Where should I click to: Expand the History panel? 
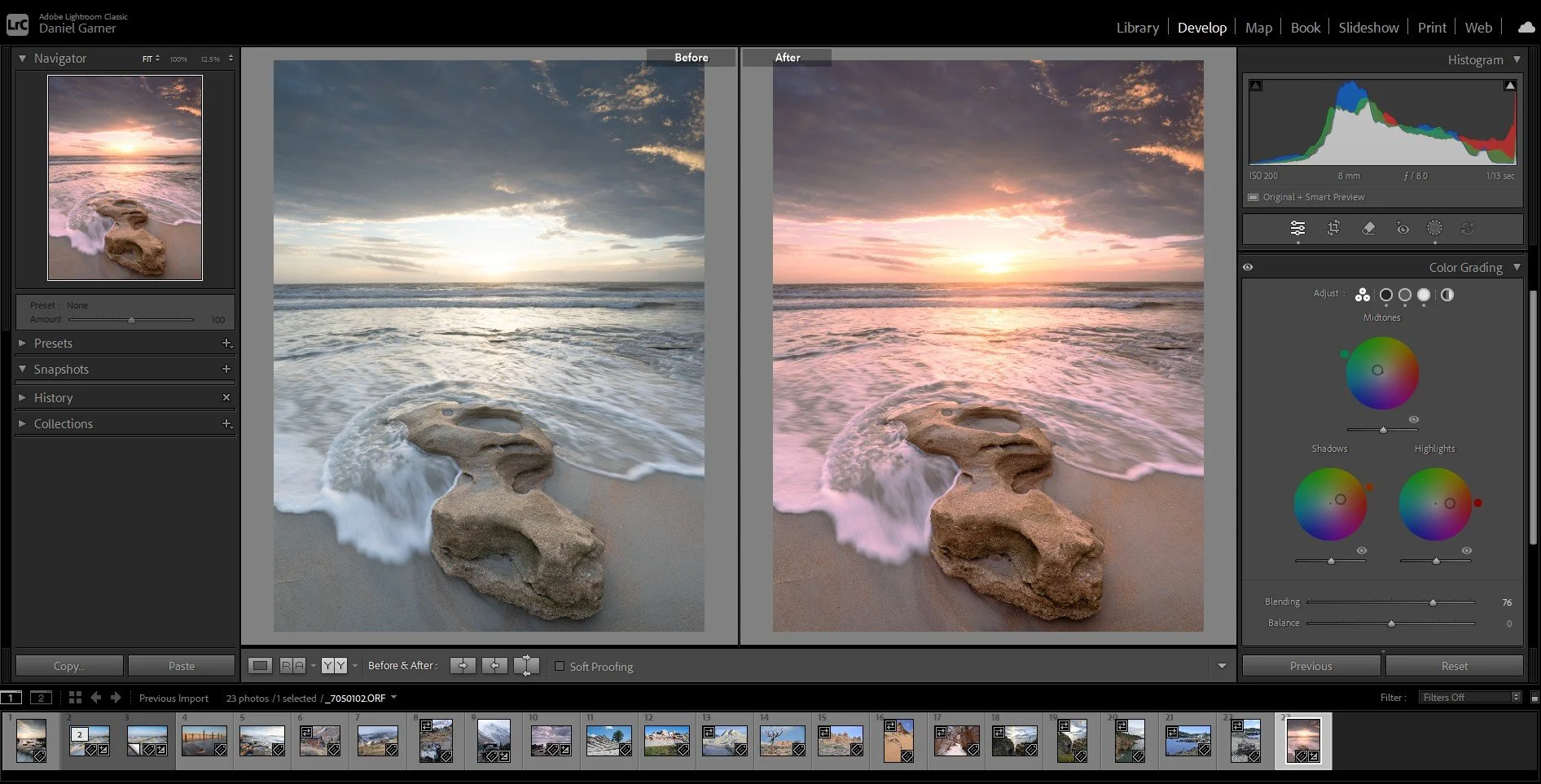[53, 398]
